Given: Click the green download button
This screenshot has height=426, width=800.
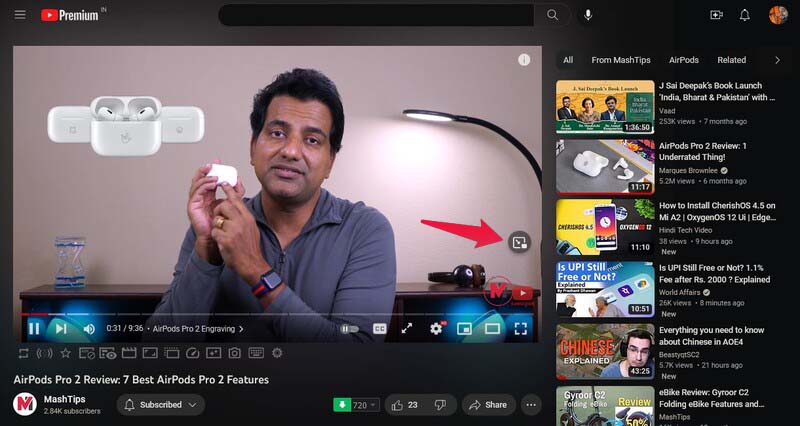Looking at the screenshot, I should tap(342, 405).
